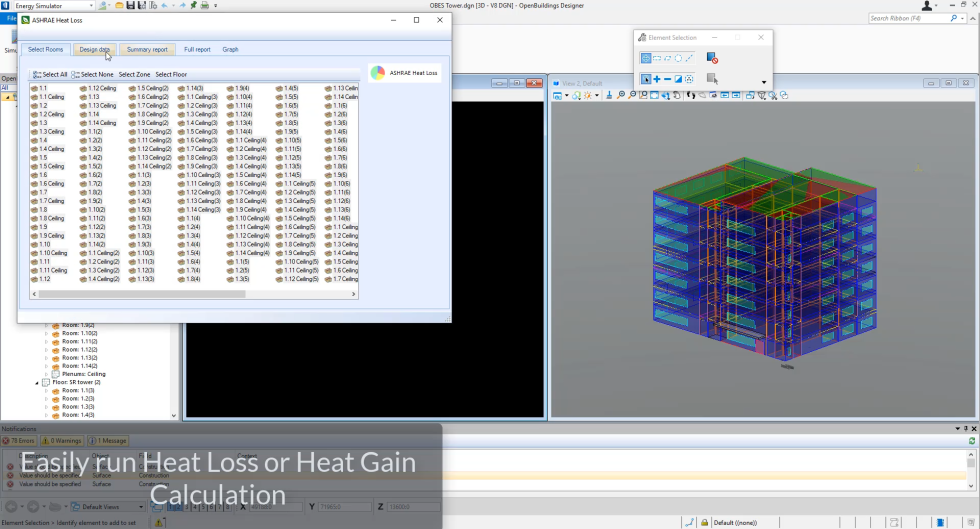The image size is (980, 529).
Task: Select Block method in Element Selection
Action: (657, 58)
